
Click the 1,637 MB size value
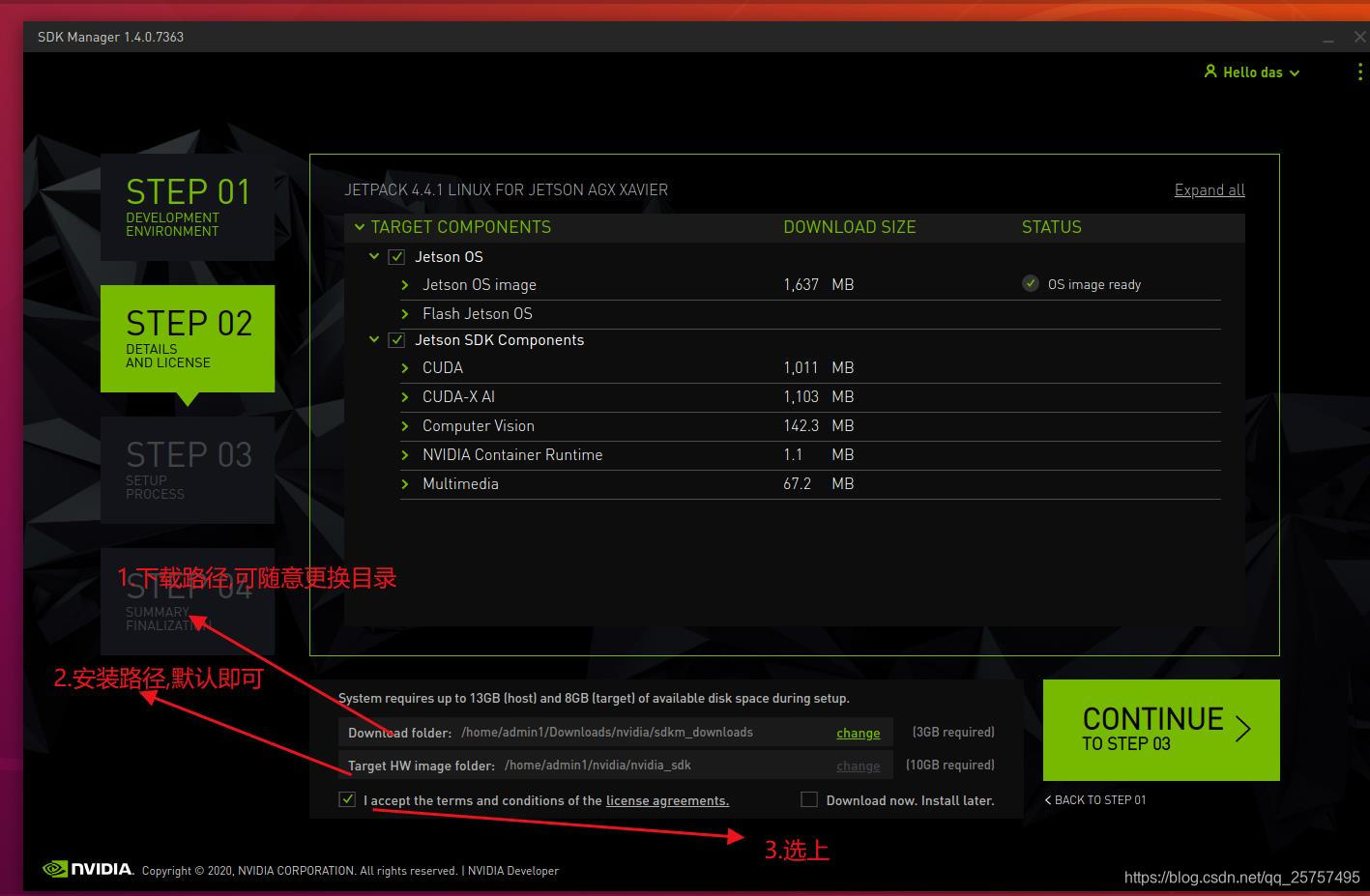[x=818, y=284]
